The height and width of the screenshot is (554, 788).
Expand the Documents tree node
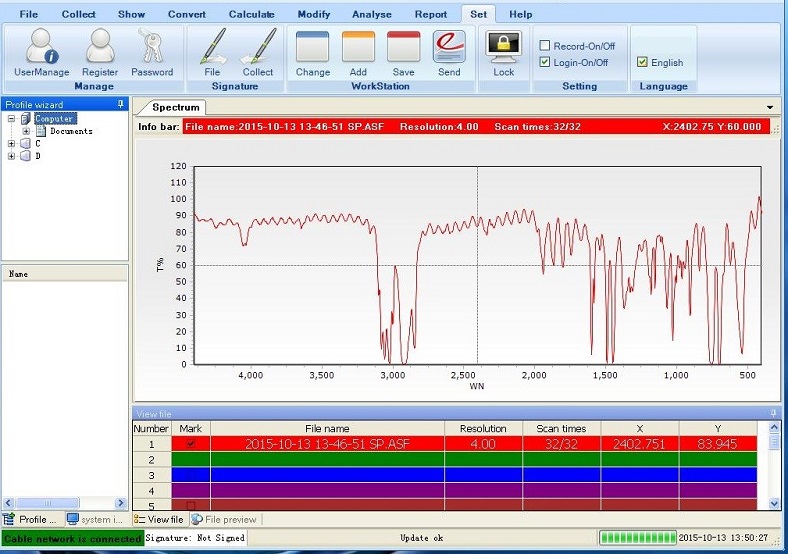point(26,131)
